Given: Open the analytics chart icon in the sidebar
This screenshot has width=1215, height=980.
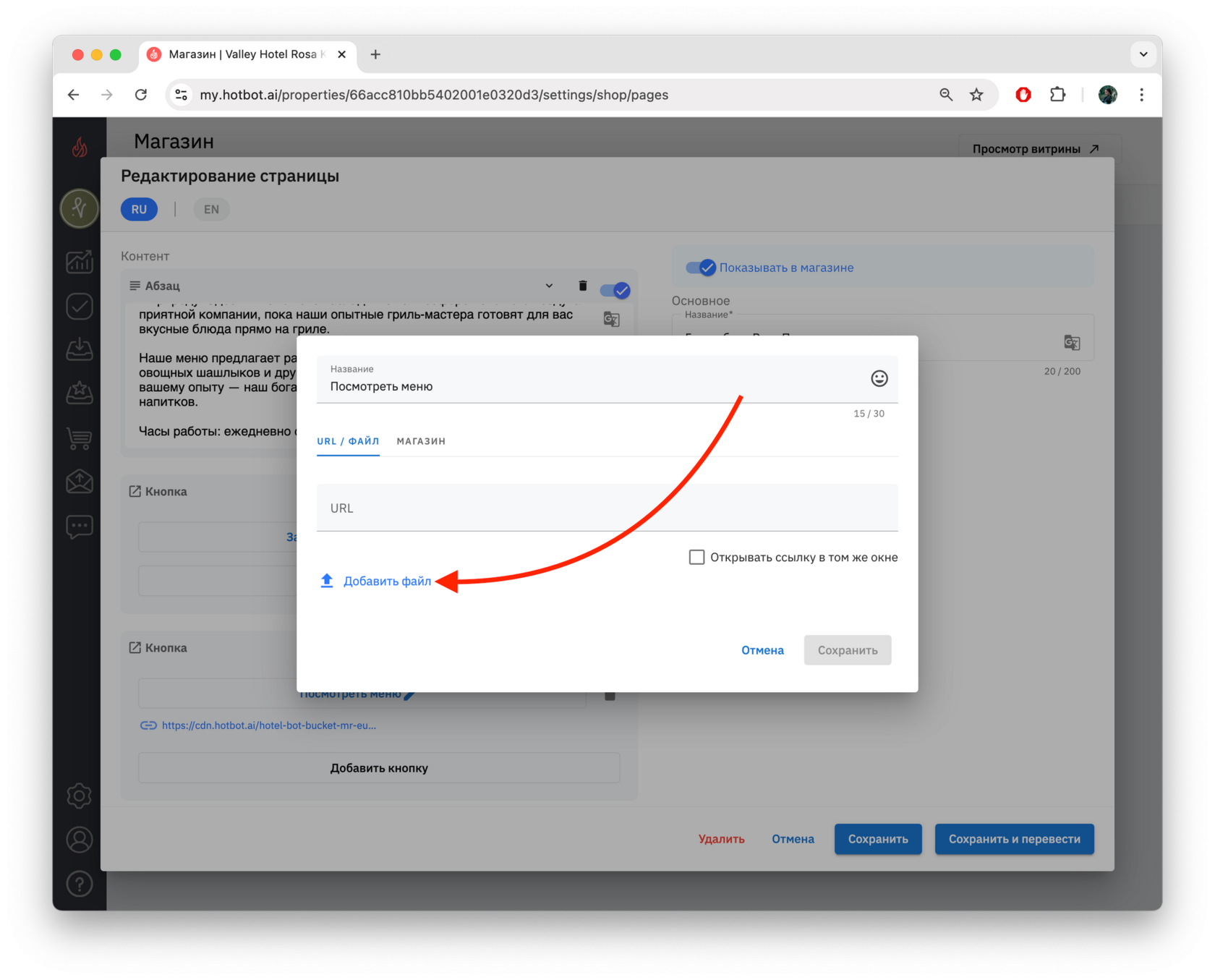Looking at the screenshot, I should (80, 262).
